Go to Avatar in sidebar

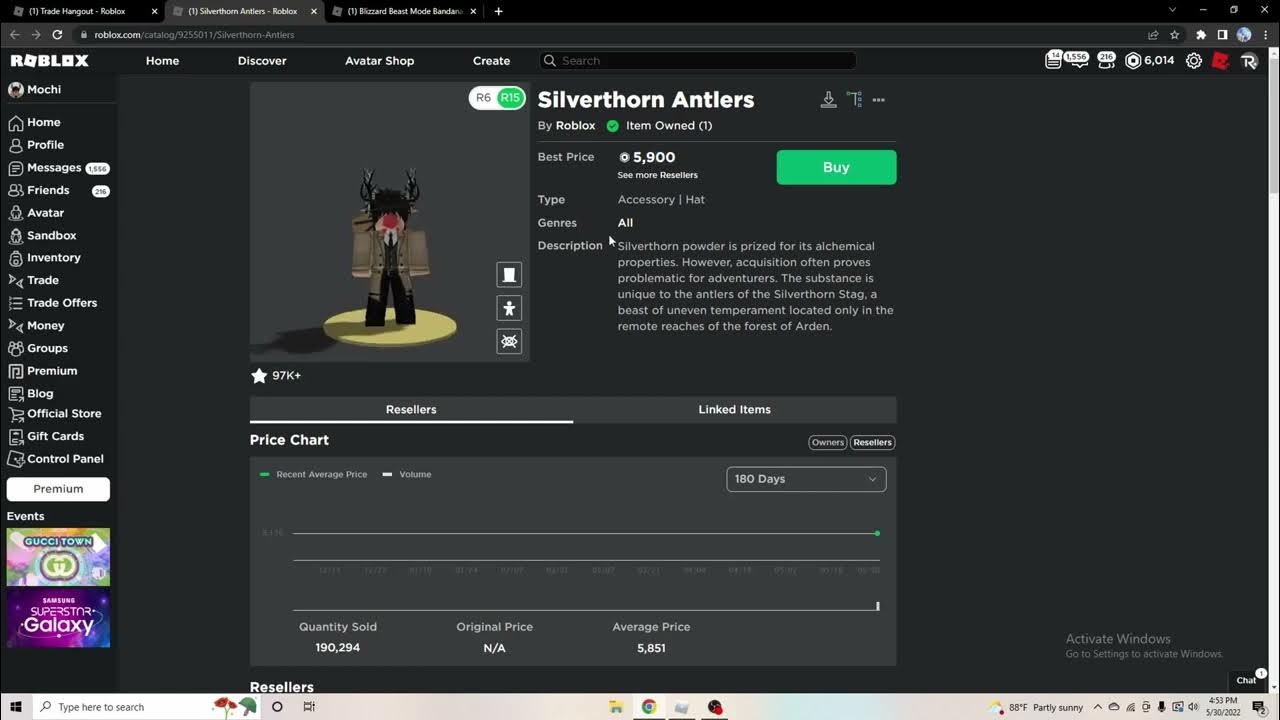[36, 213]
